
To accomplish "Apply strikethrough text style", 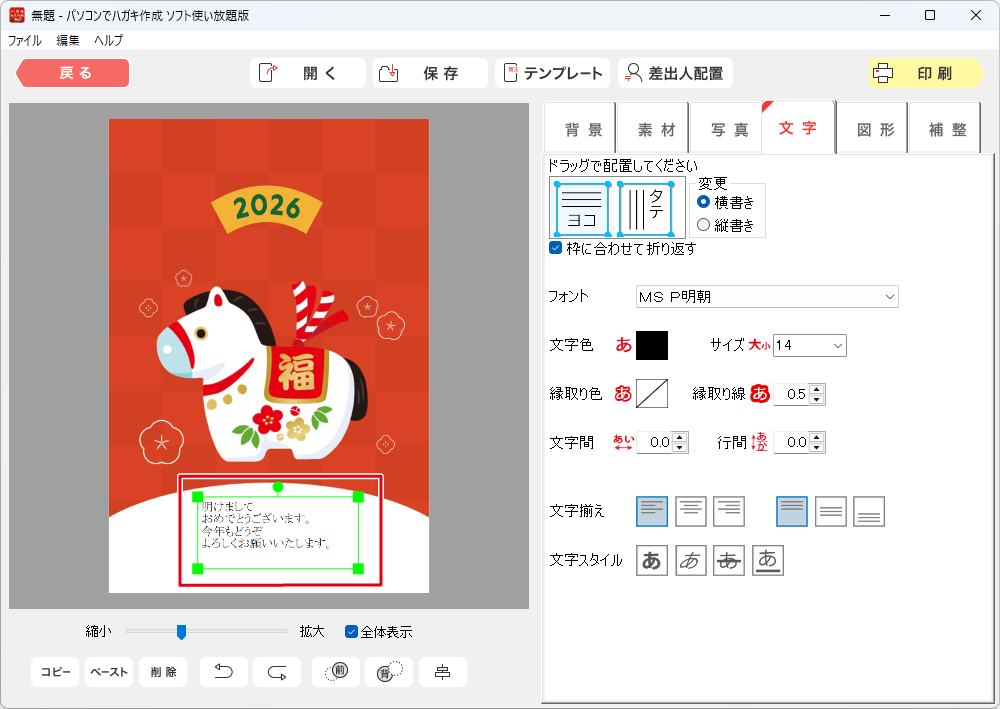I will tap(729, 561).
